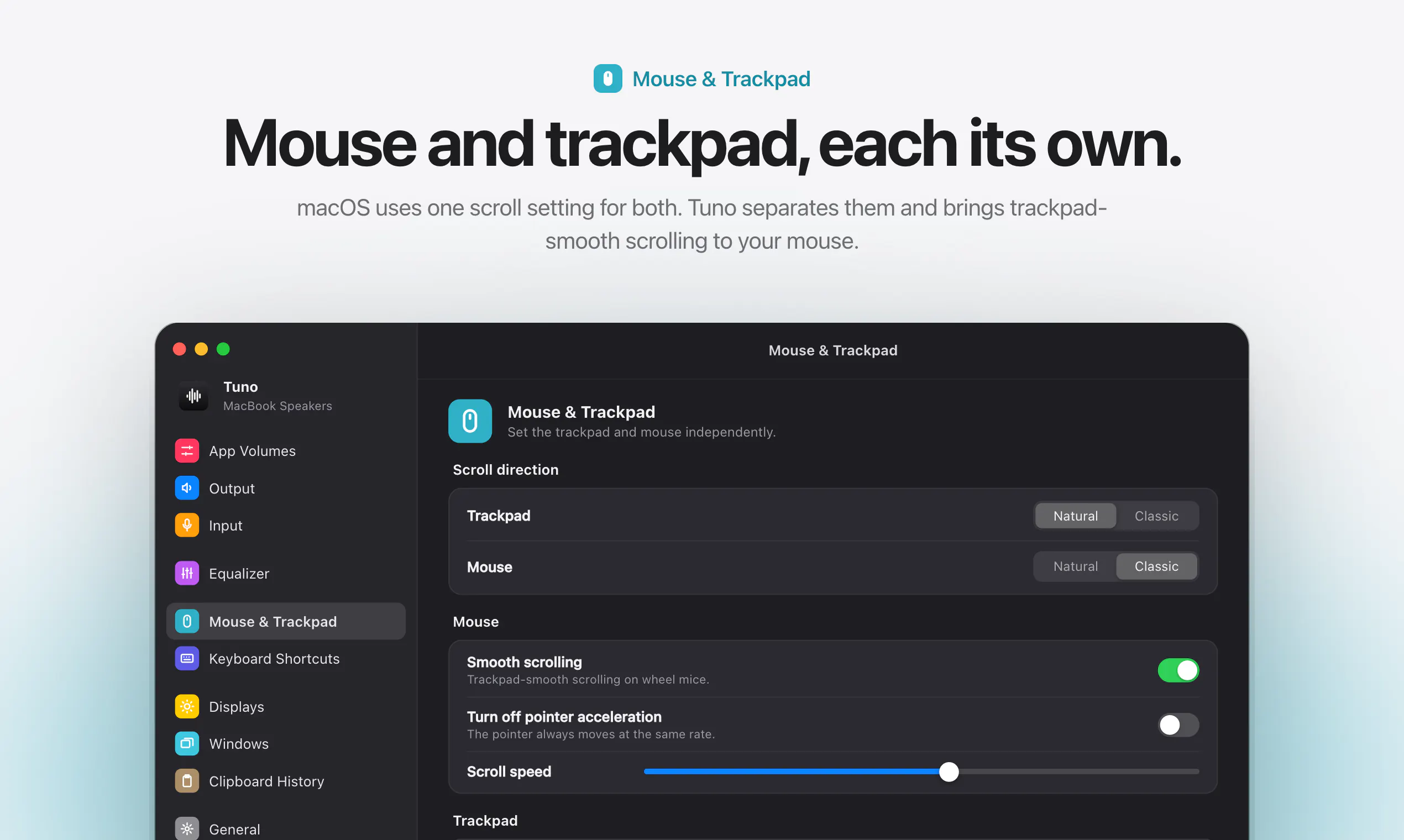Image resolution: width=1404 pixels, height=840 pixels.
Task: Click the yellow Displays sun icon
Action: point(187,706)
